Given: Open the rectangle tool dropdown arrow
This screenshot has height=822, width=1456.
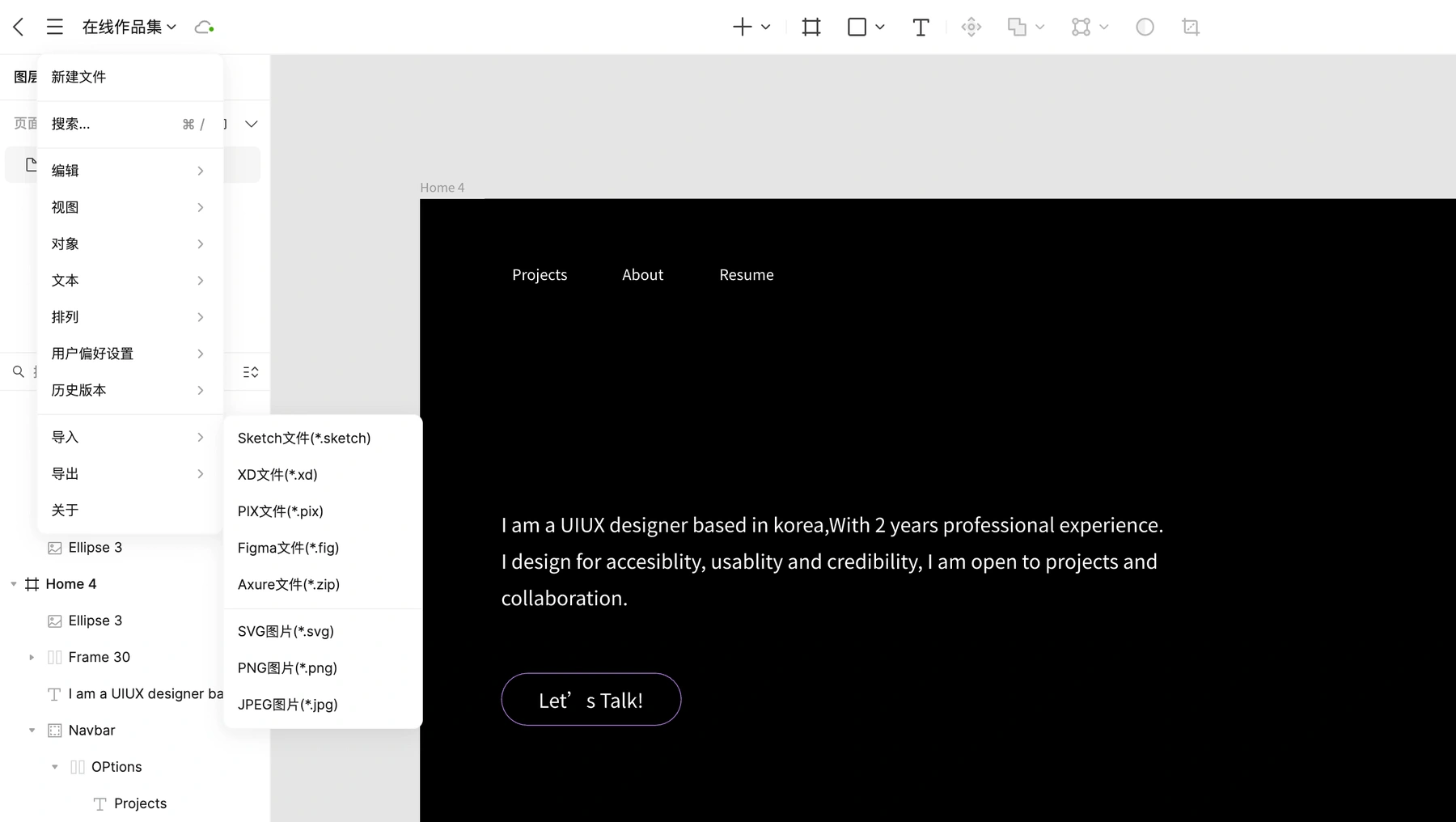Looking at the screenshot, I should pos(880,27).
